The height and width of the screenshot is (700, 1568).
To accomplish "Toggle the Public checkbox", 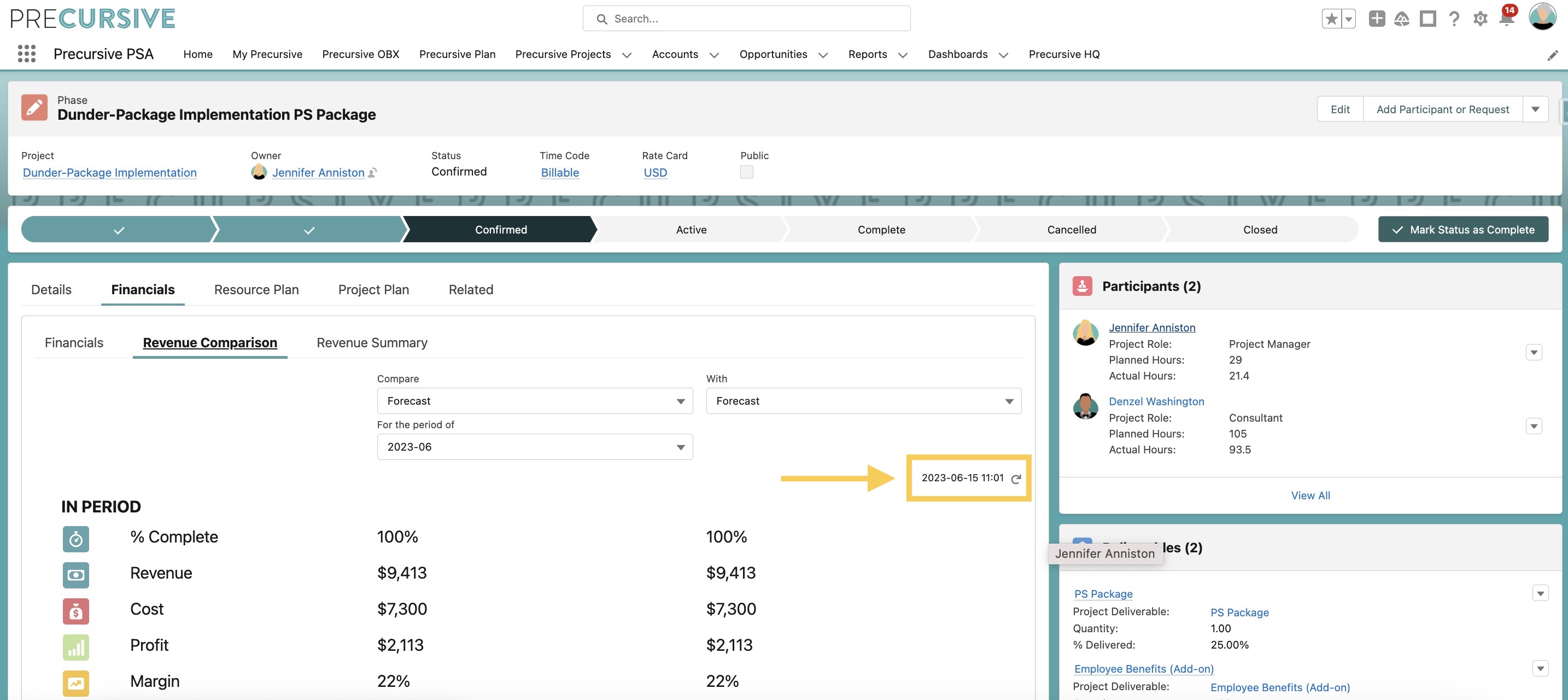I will point(747,172).
